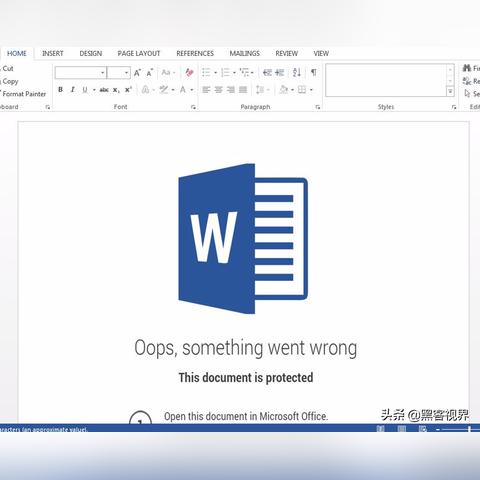Click the Sort icon
480x480 pixels.
[297, 72]
